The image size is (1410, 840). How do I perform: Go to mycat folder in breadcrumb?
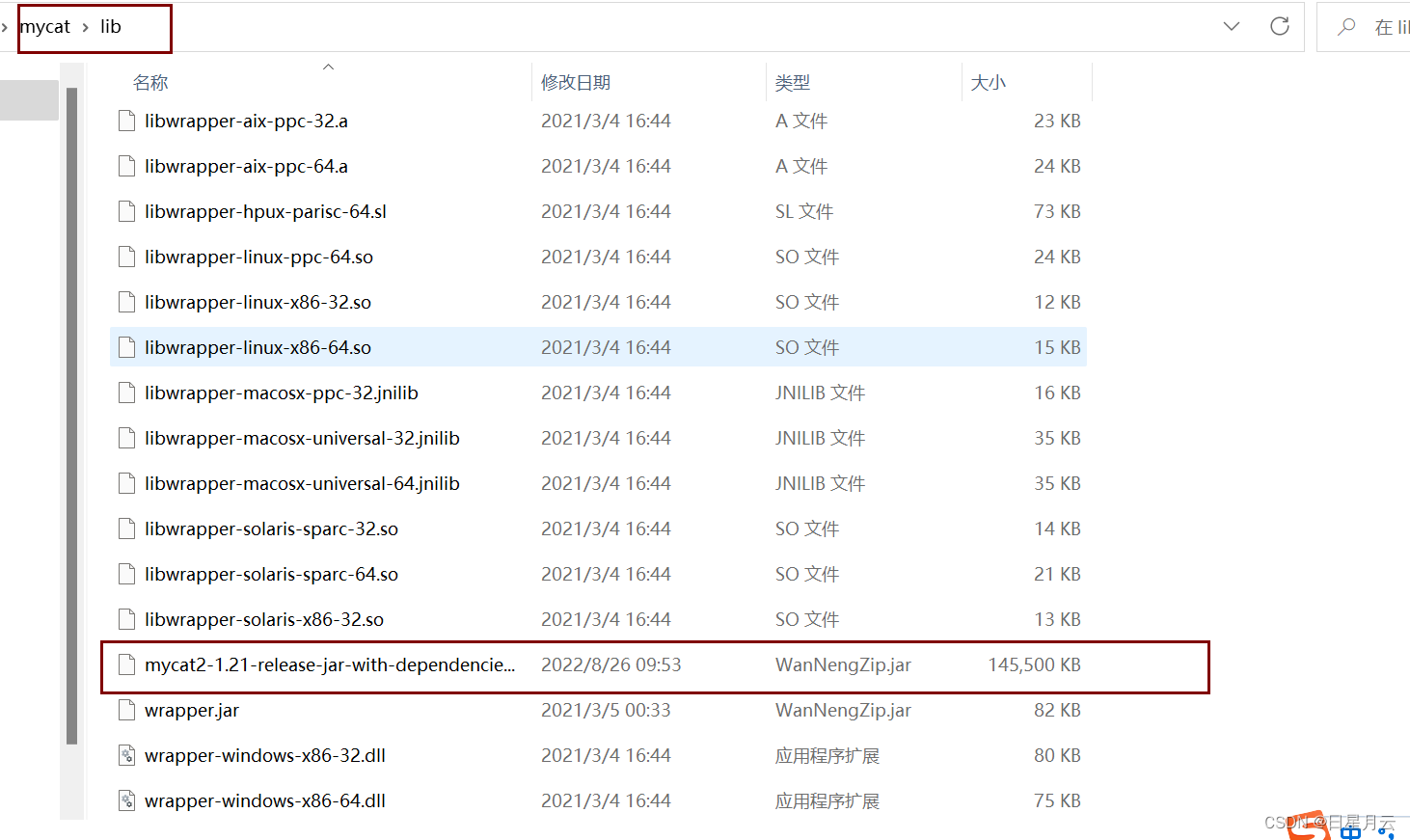(x=45, y=27)
